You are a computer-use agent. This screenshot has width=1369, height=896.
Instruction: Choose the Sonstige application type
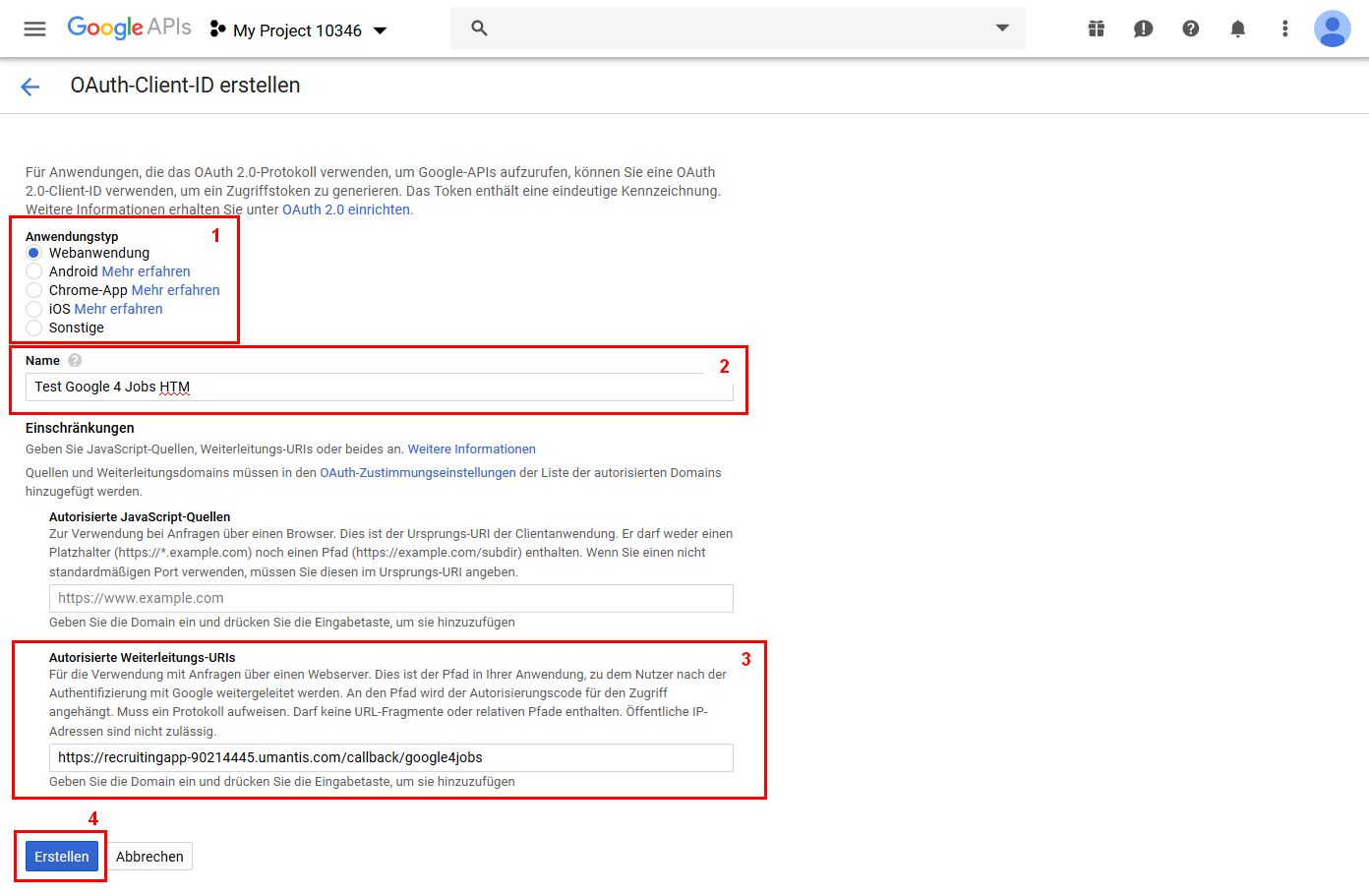click(x=34, y=328)
